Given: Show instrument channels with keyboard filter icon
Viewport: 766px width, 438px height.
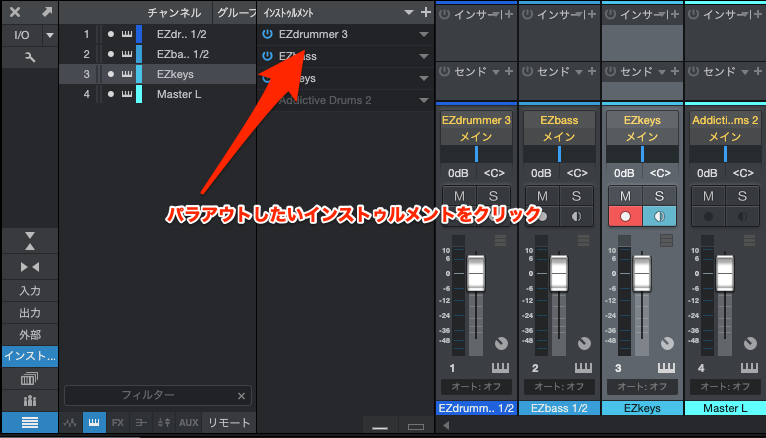Looking at the screenshot, I should point(94,423).
